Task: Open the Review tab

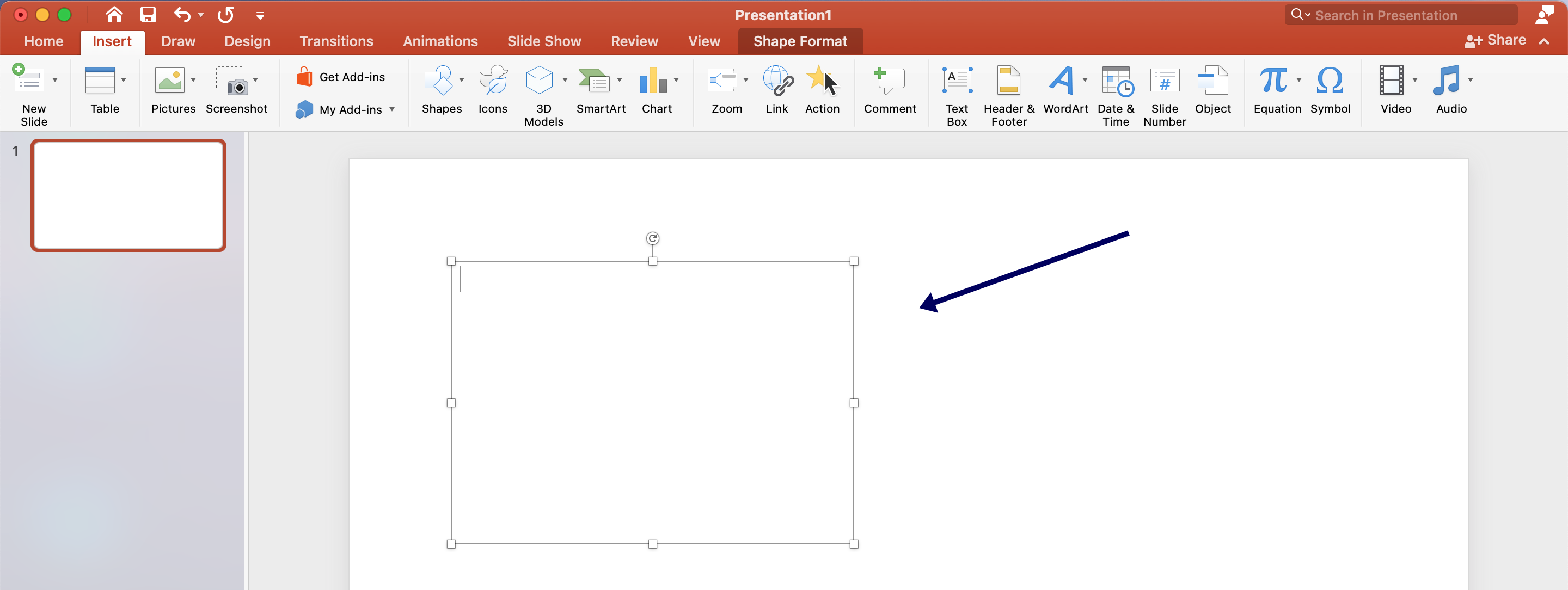Action: click(x=634, y=41)
